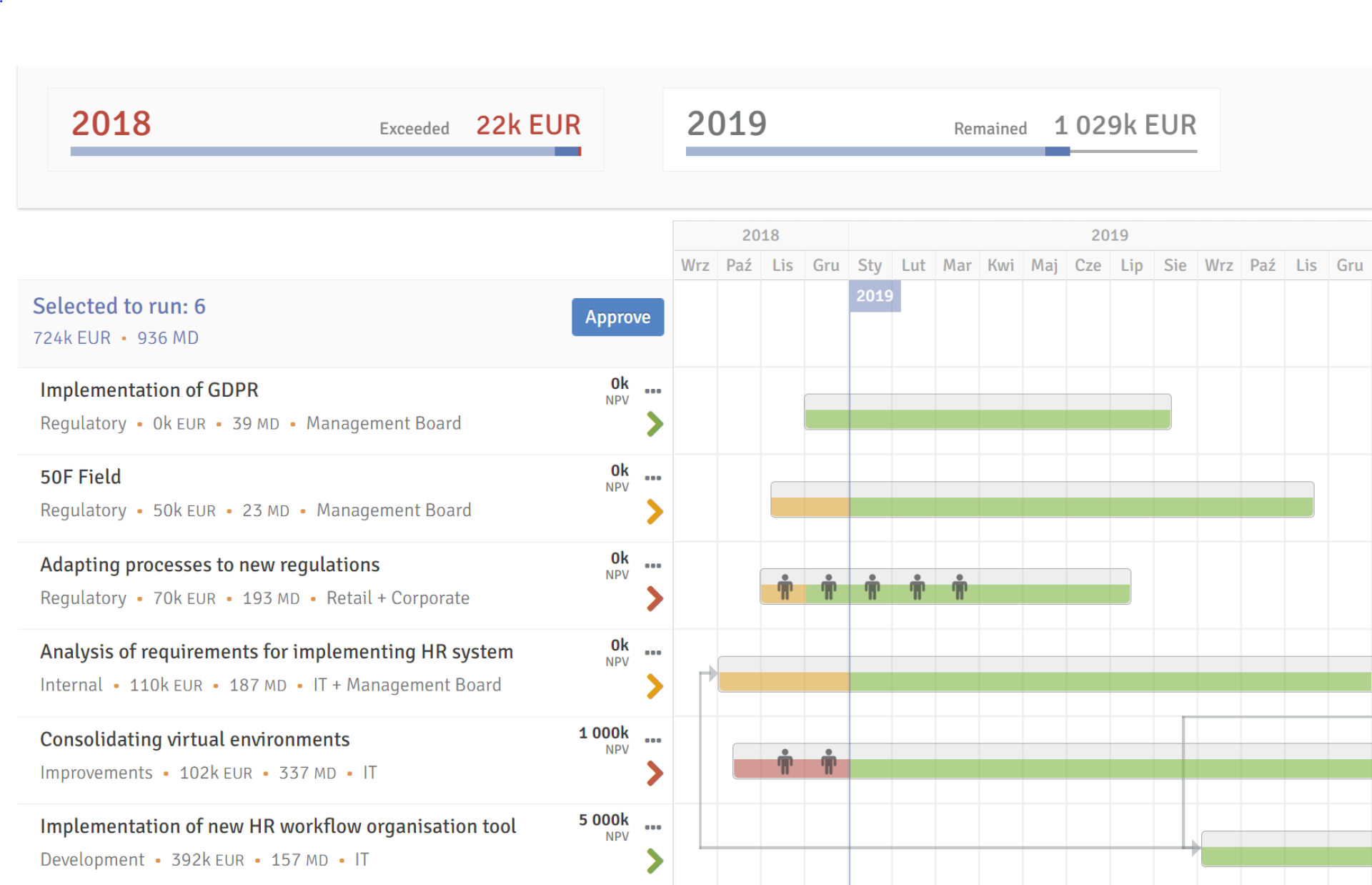
Task: Open more options for Adapting processes to new regulations
Action: point(652,565)
